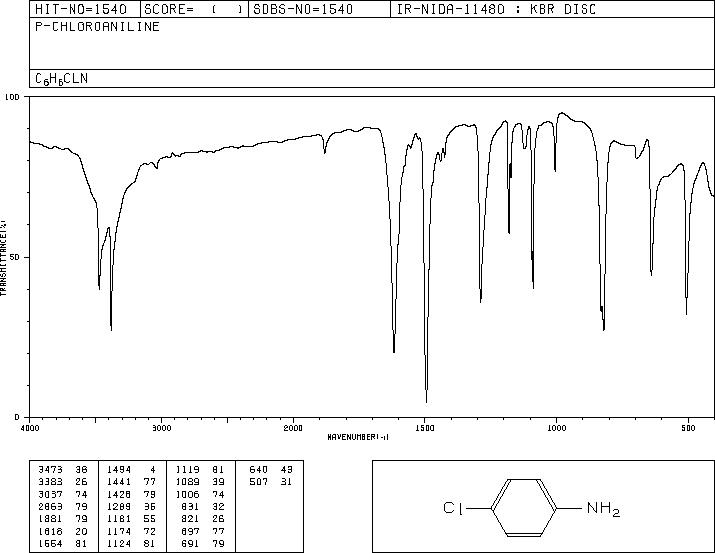The image size is (715, 553).
Task: Select peak table entry 1119
Action: (x=187, y=469)
